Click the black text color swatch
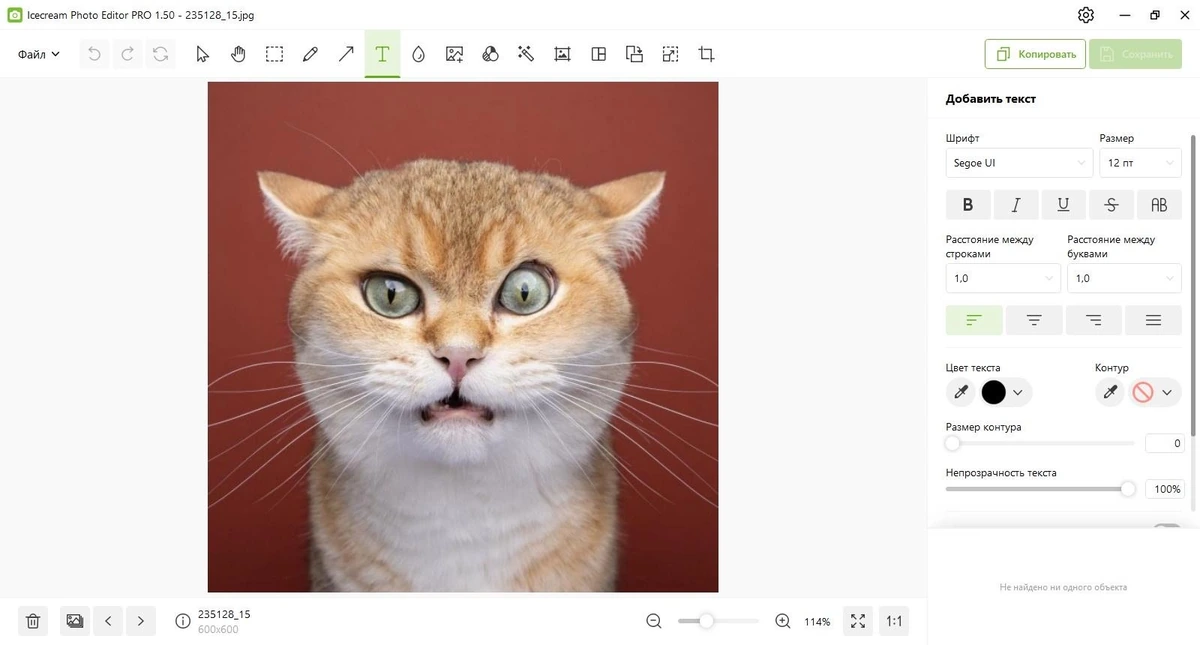 coord(993,393)
